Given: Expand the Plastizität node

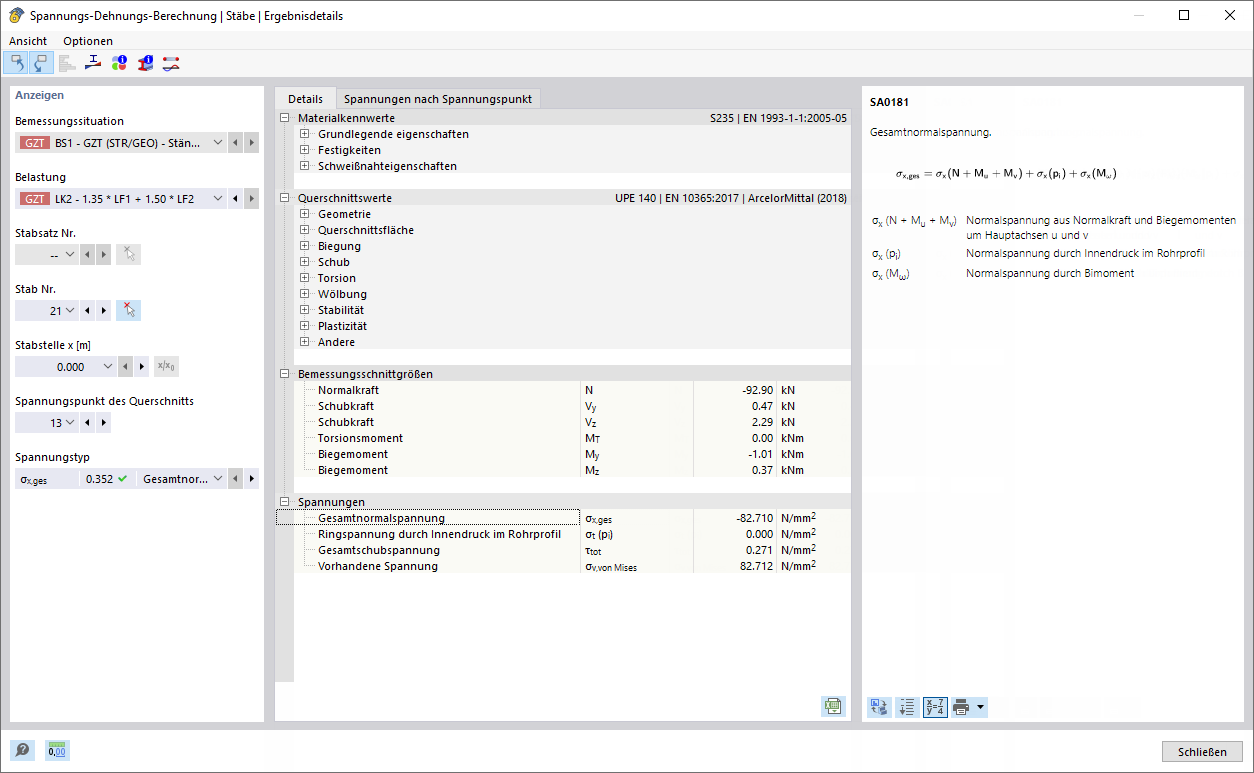Looking at the screenshot, I should pyautogui.click(x=304, y=326).
